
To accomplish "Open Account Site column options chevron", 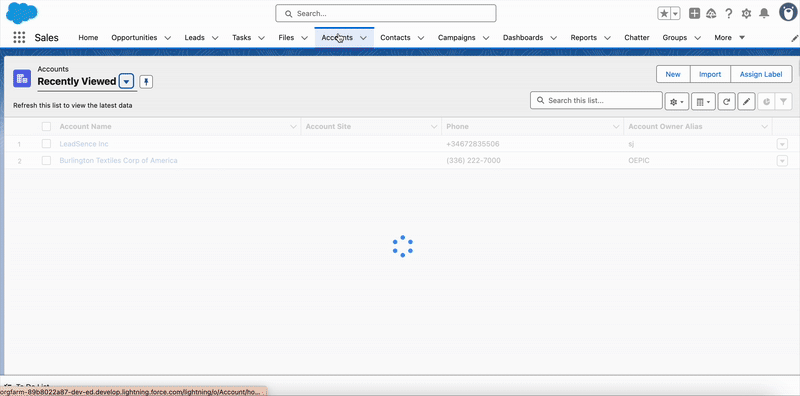I will pos(434,127).
